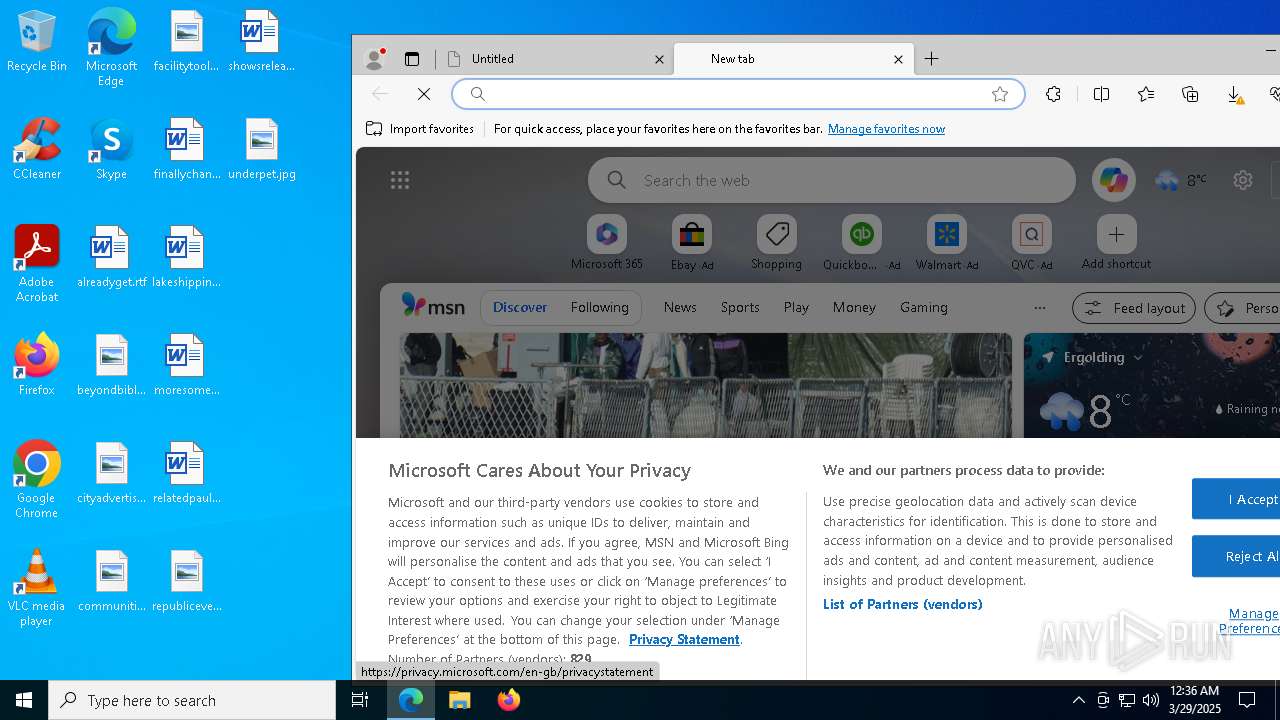
Task: Open the Microsoft 365 shortcut
Action: [607, 243]
